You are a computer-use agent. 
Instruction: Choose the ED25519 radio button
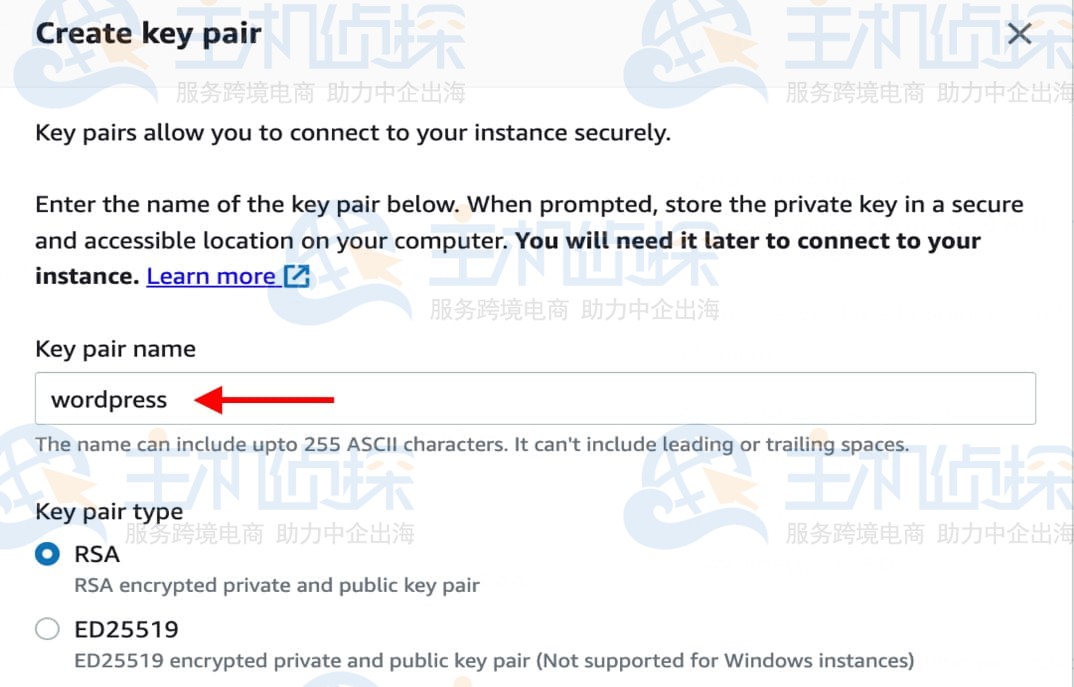(x=47, y=630)
